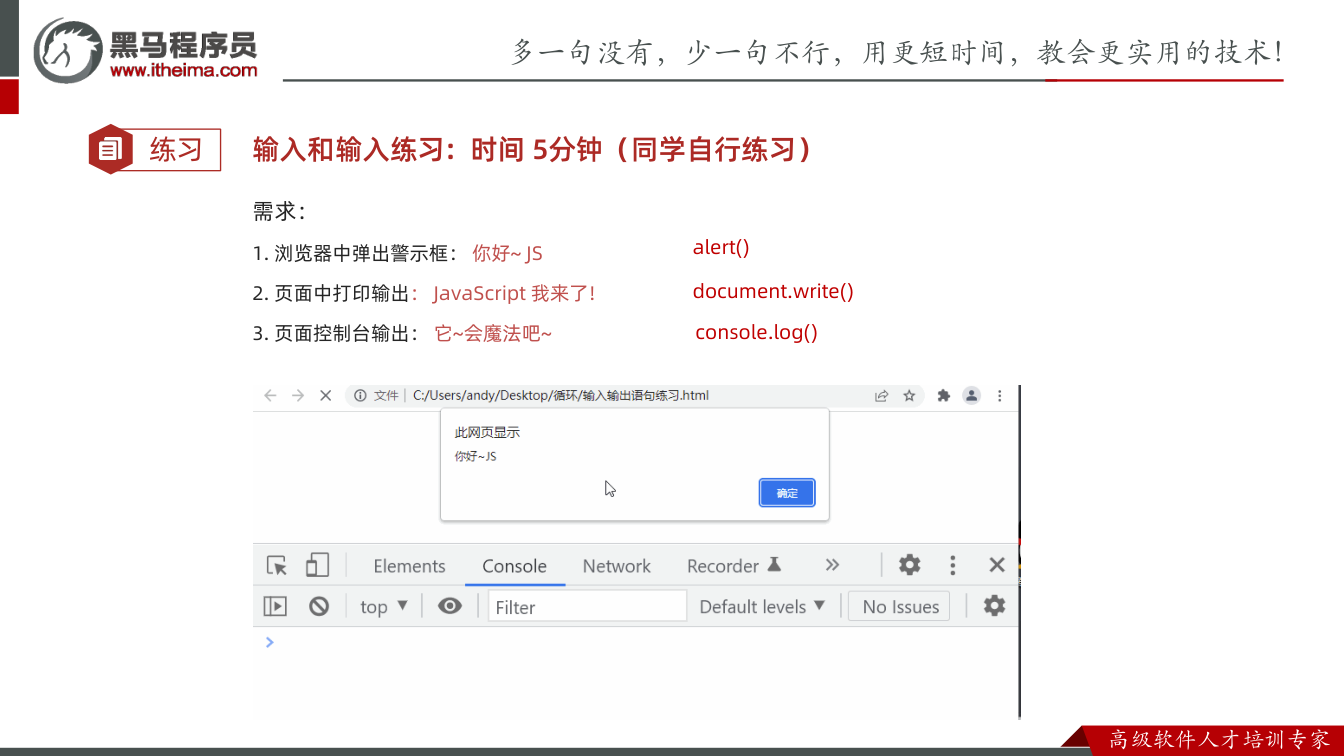This screenshot has height=756, width=1344.
Task: Click the 练习 badge label
Action: click(176, 150)
